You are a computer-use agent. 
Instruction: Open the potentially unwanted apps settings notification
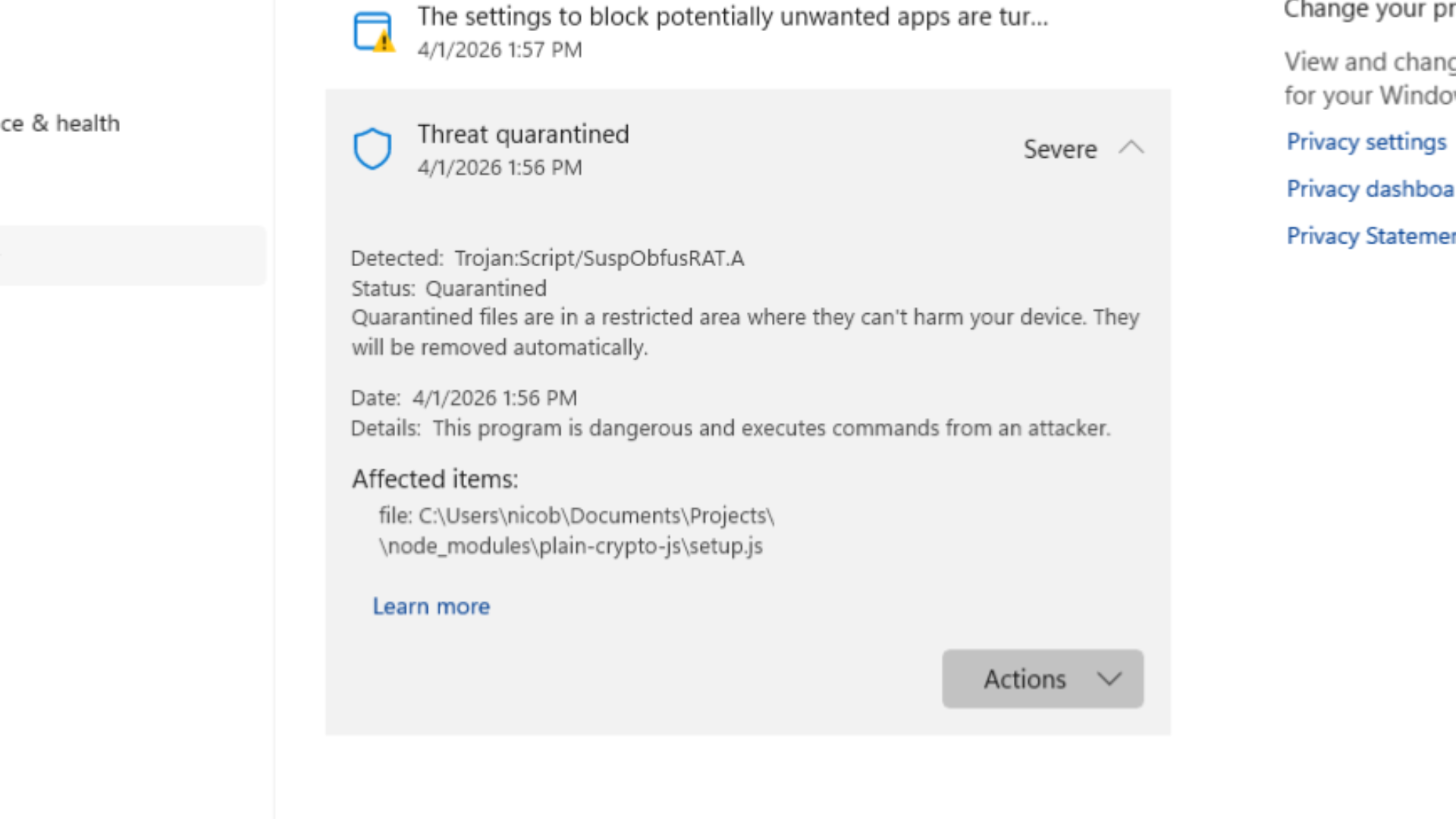pos(732,17)
